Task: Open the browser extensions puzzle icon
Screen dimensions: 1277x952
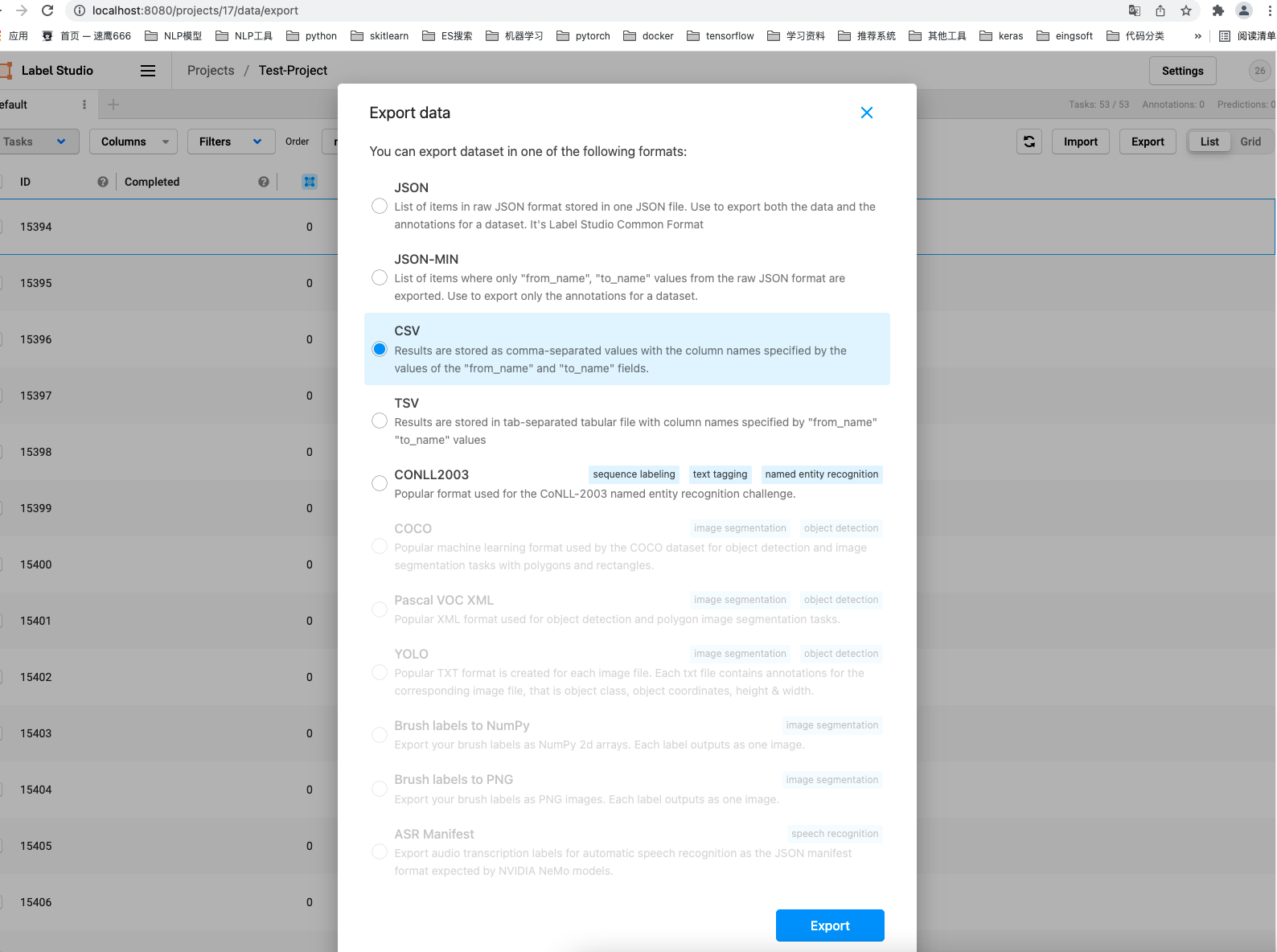Action: point(1218,10)
